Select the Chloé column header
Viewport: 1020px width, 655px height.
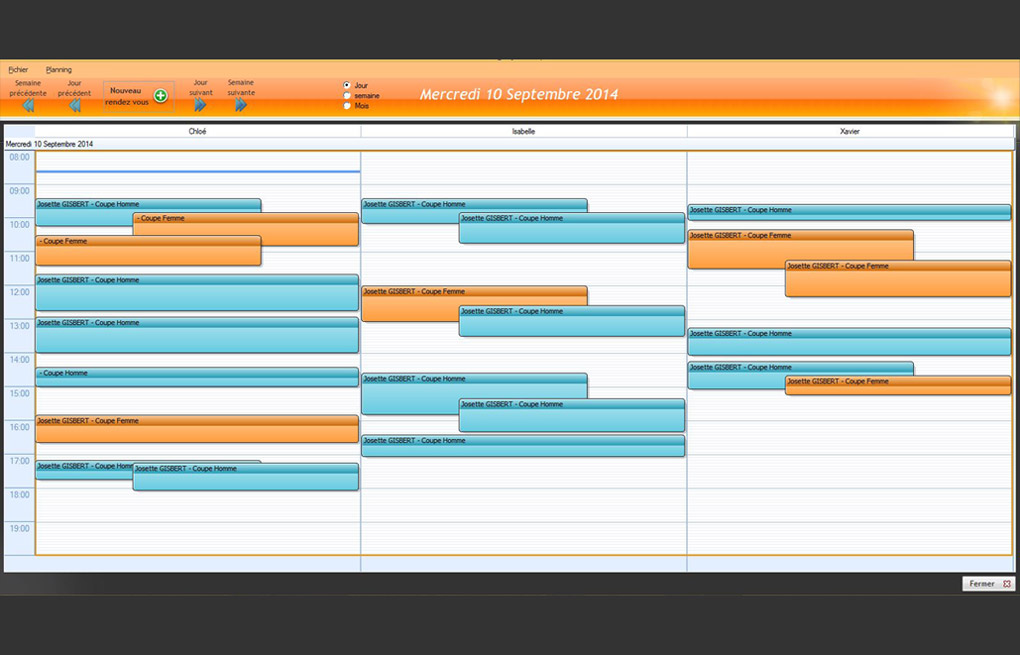coord(197,131)
